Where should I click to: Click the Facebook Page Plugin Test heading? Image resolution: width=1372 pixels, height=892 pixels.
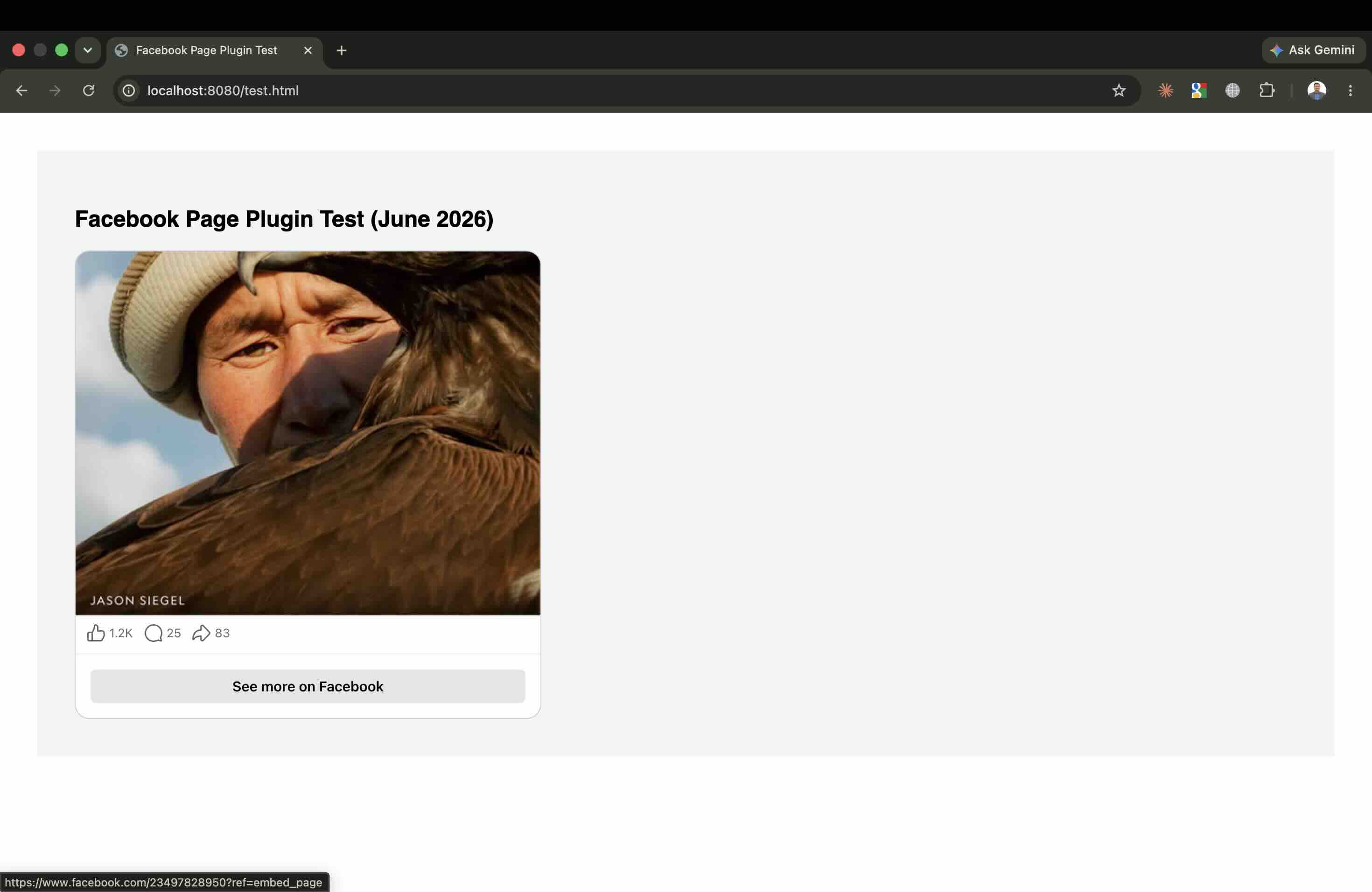[284, 219]
